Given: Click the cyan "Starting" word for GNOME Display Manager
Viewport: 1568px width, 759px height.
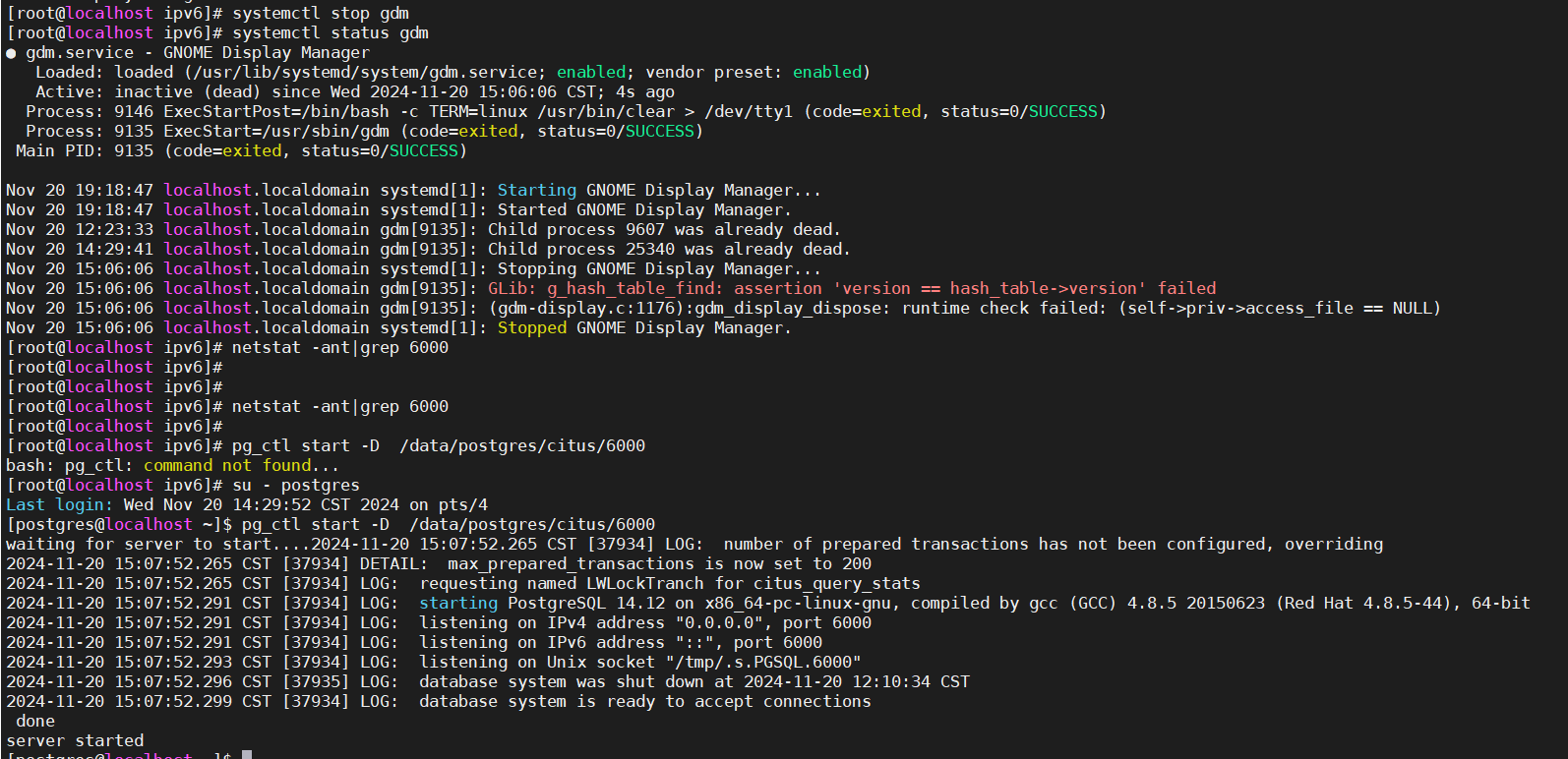Looking at the screenshot, I should 537,191.
